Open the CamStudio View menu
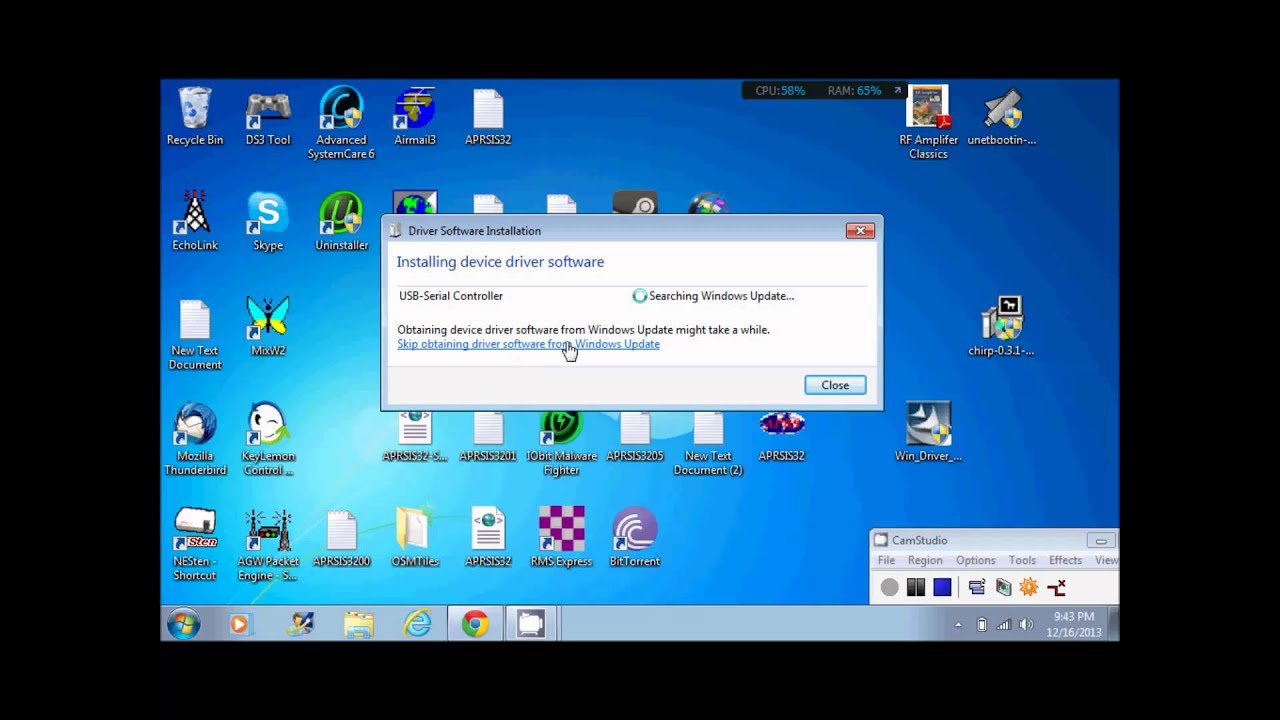1280x720 pixels. pos(1106,560)
